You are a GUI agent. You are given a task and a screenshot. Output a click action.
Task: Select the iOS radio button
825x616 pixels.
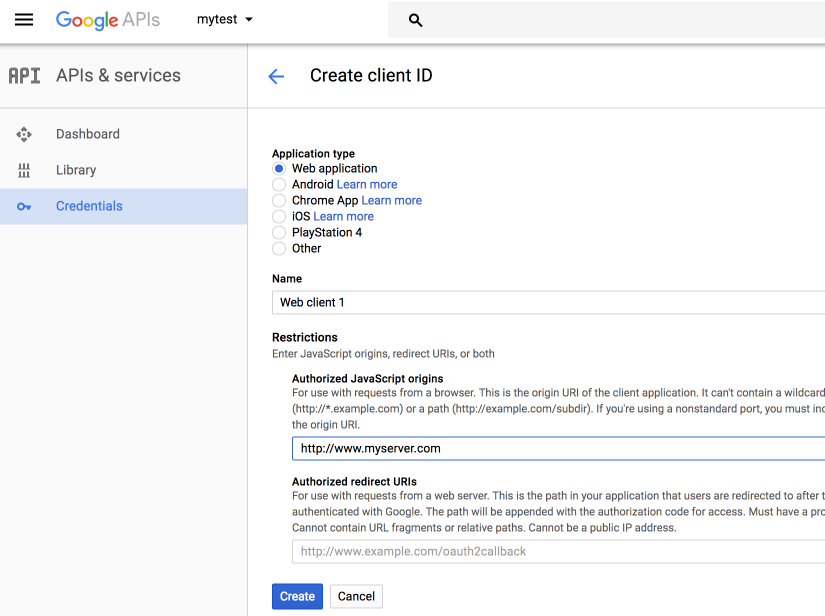point(279,217)
